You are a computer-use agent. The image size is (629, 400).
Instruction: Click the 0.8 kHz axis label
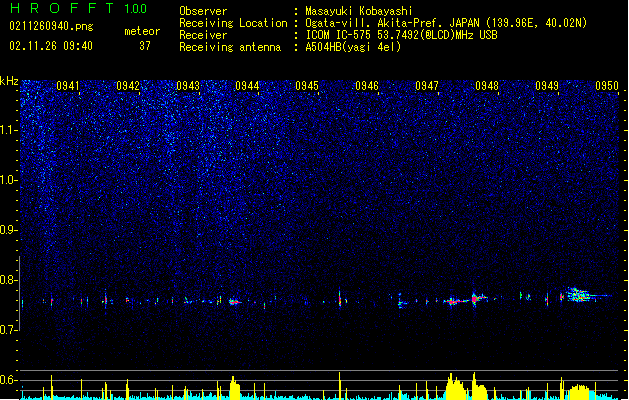coord(9,280)
